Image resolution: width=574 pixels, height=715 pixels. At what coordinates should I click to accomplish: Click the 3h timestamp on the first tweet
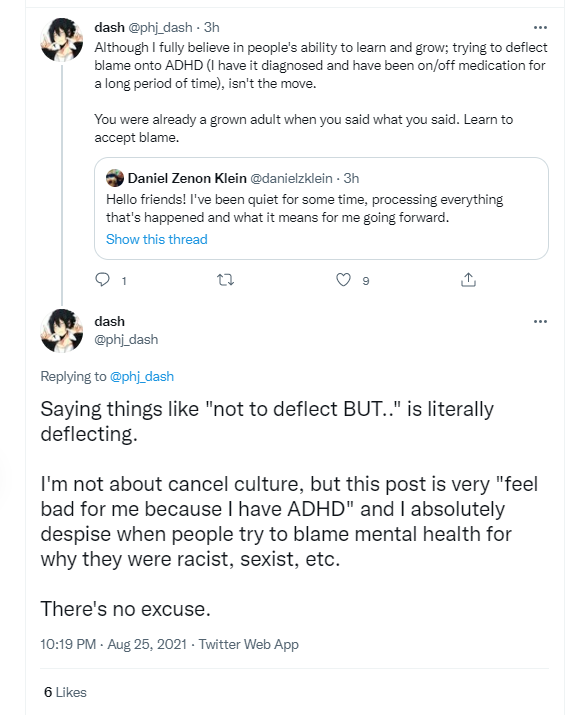tap(212, 27)
